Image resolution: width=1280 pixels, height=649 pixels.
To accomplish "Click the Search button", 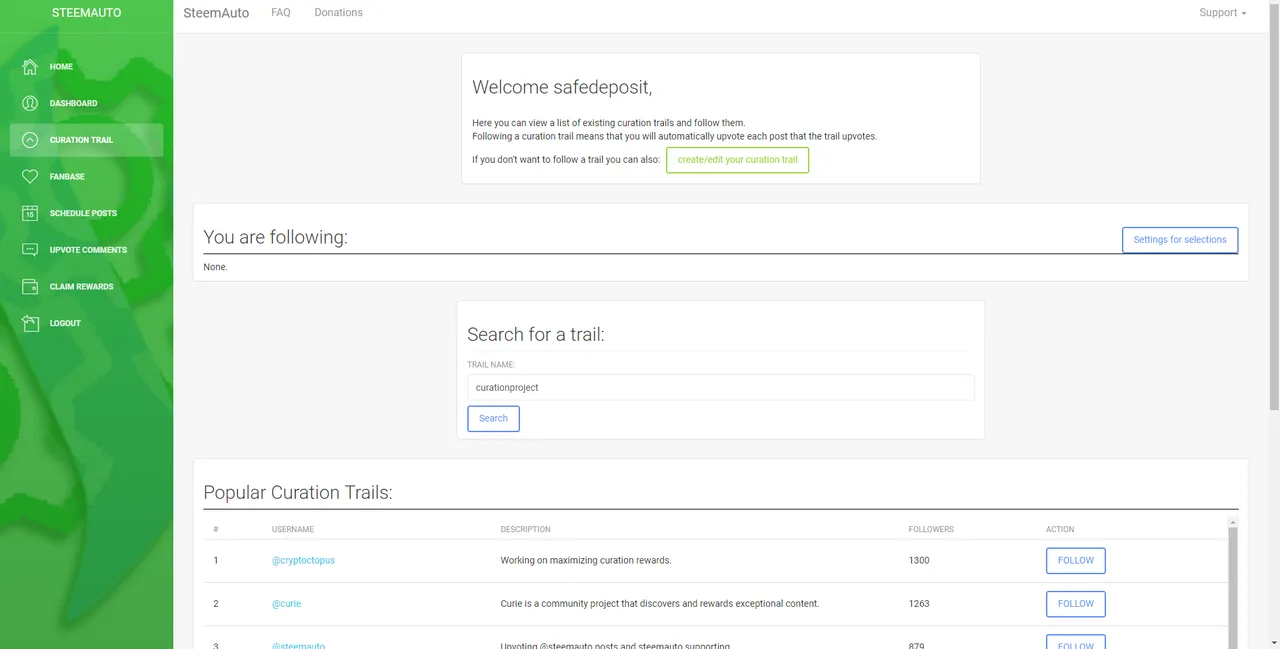I will [493, 418].
